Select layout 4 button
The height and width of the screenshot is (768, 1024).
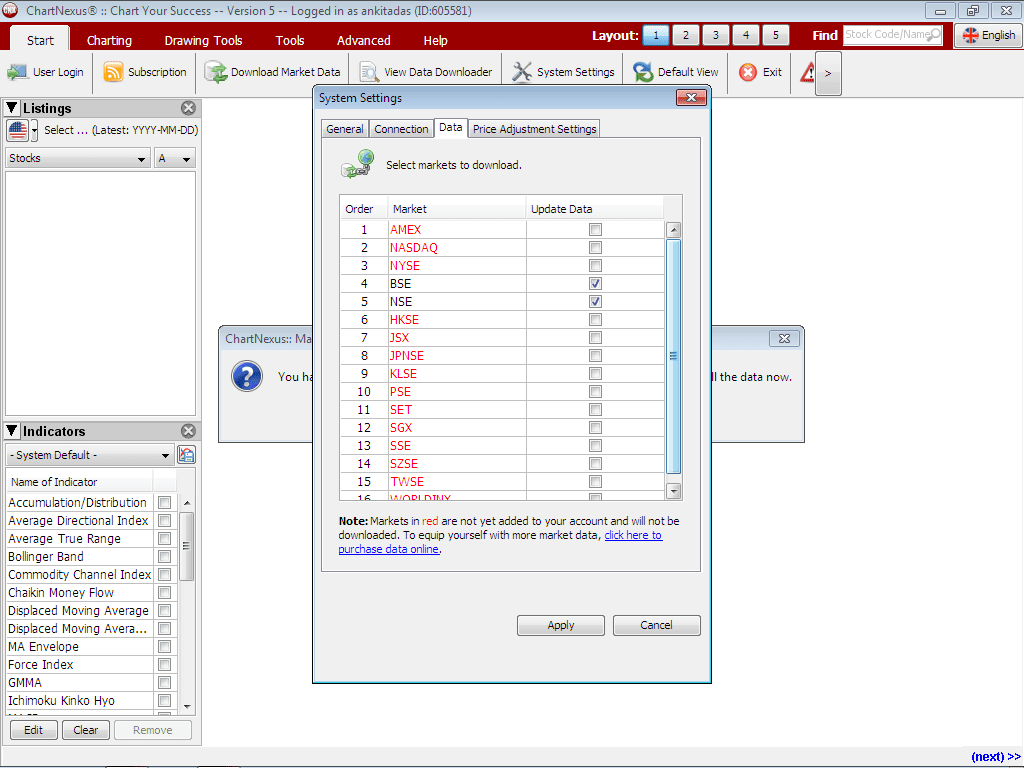click(746, 35)
